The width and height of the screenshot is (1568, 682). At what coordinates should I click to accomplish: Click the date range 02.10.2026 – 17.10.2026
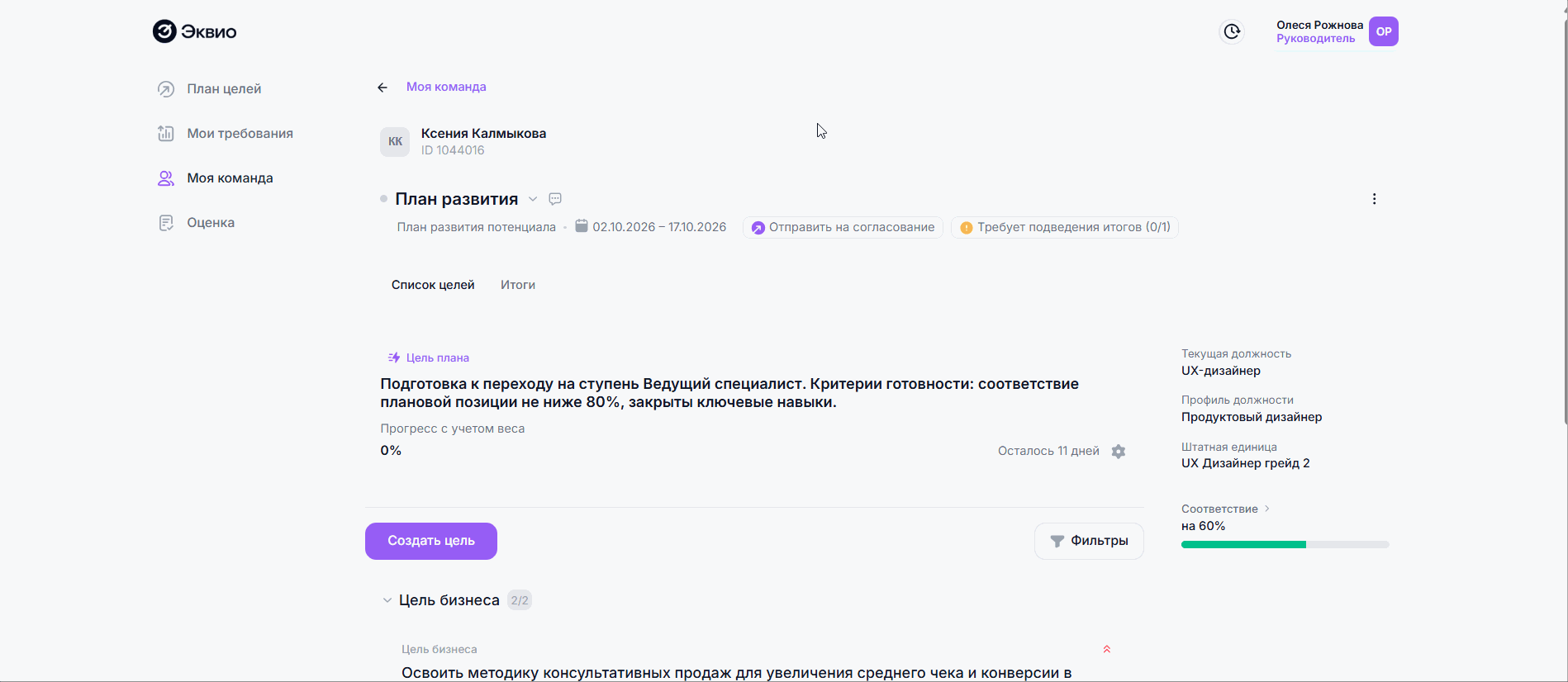pyautogui.click(x=659, y=227)
